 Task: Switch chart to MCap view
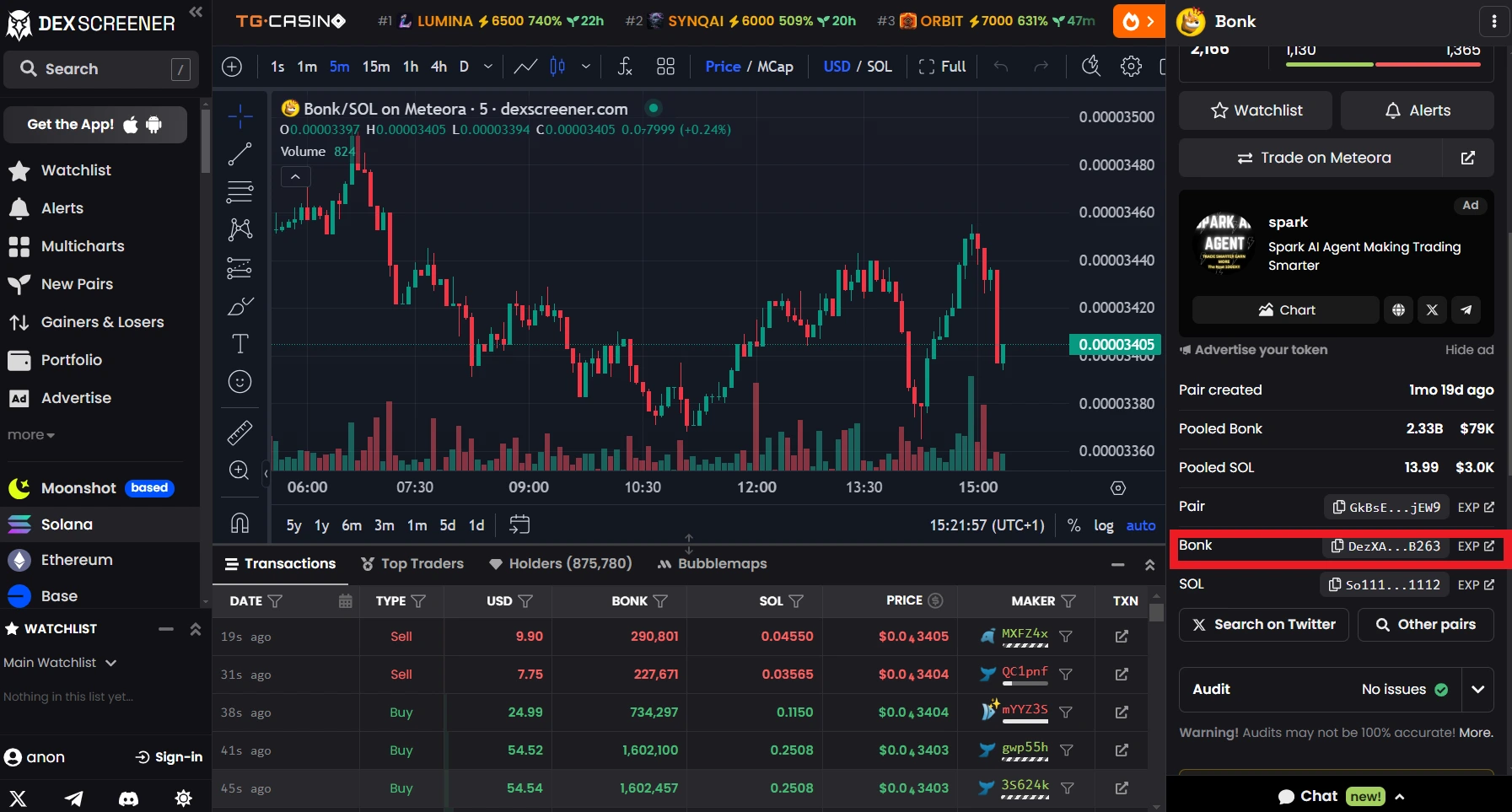775,67
